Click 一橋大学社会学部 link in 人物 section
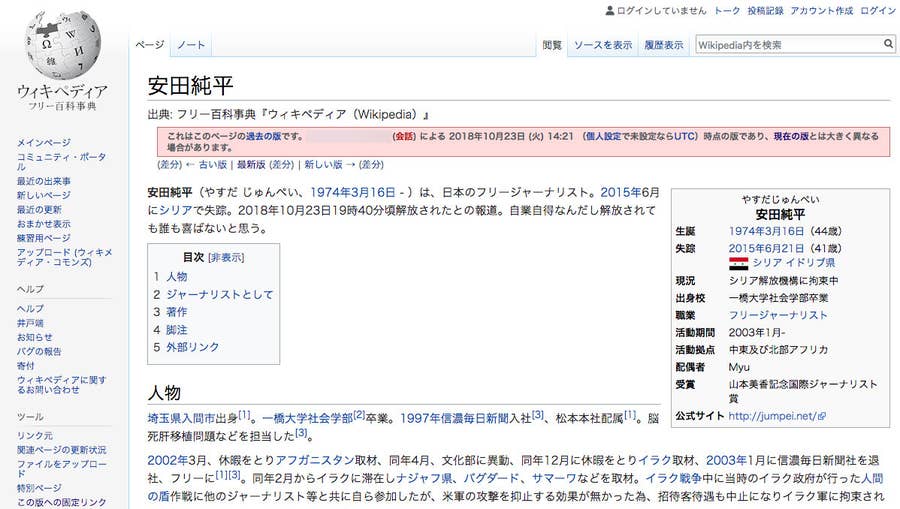The height and width of the screenshot is (509, 900). pos(308,419)
